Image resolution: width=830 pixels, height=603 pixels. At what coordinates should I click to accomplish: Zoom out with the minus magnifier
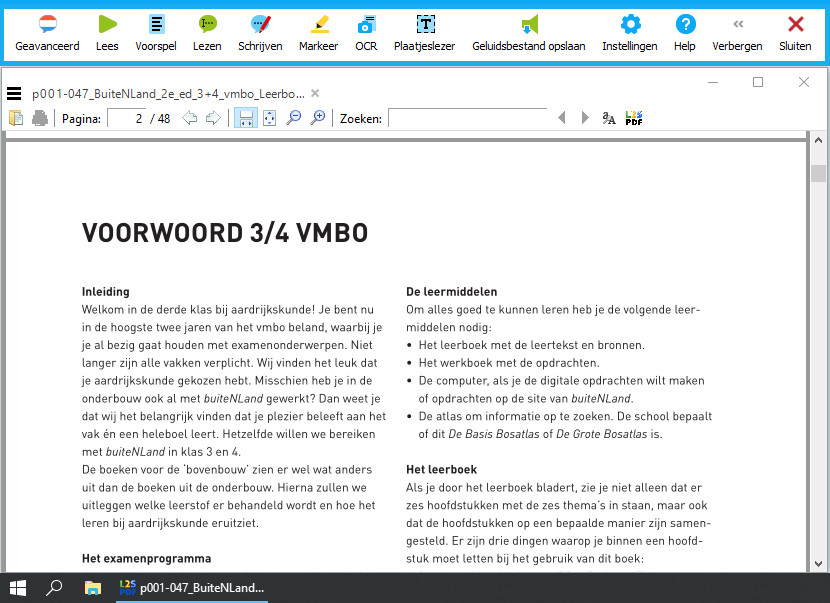coord(293,118)
